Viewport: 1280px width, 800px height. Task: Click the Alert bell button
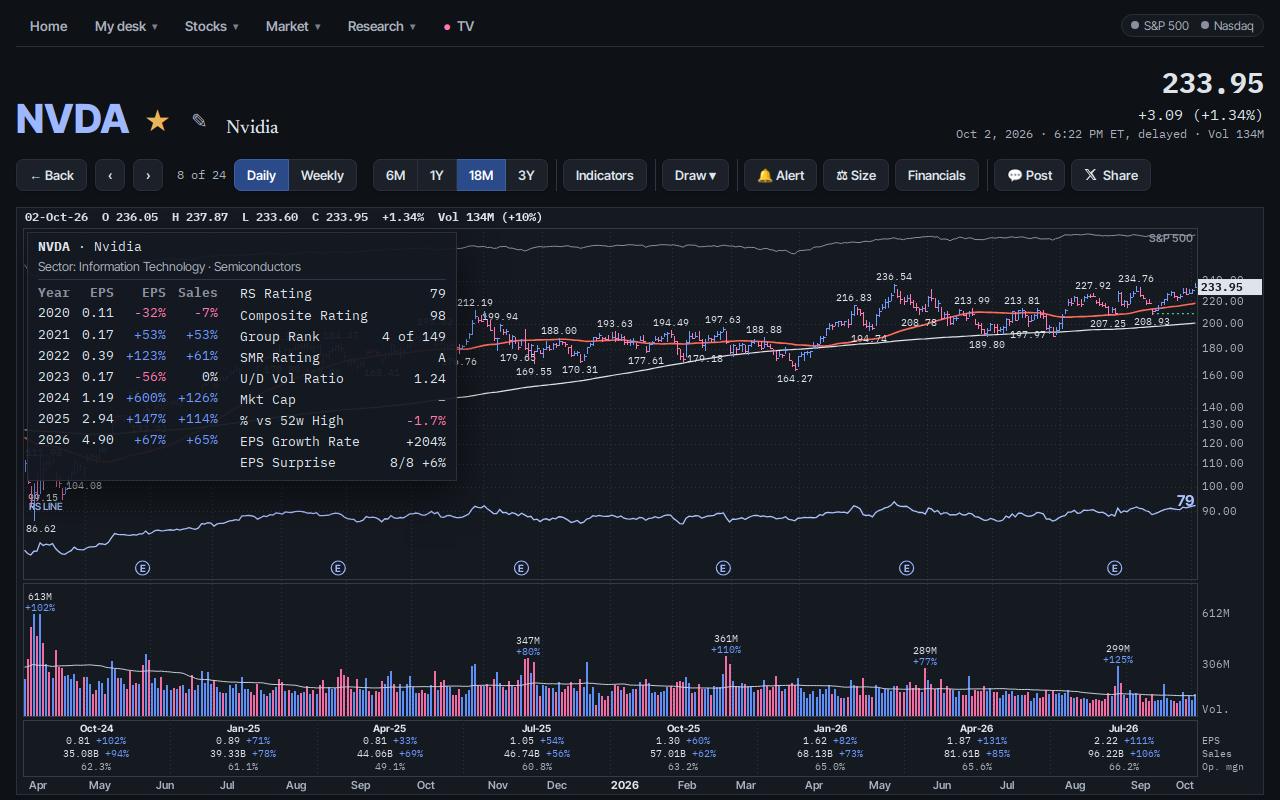click(x=780, y=175)
